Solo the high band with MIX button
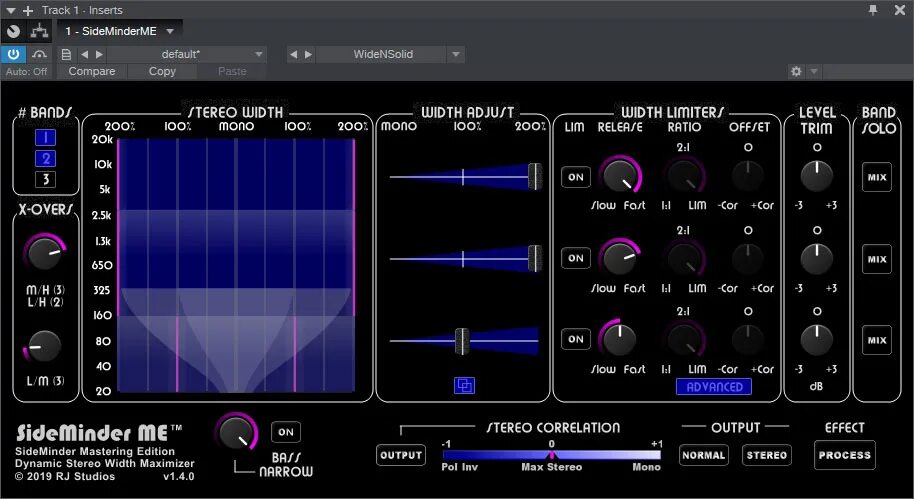 pyautogui.click(x=877, y=177)
